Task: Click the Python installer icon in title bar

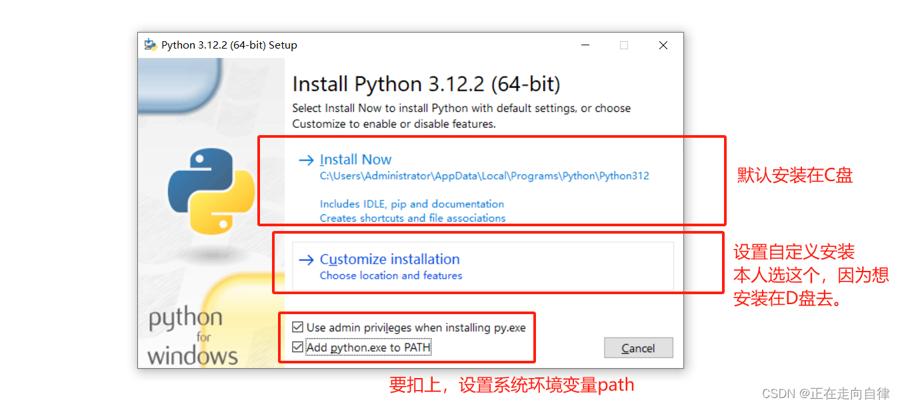Action: tap(151, 45)
